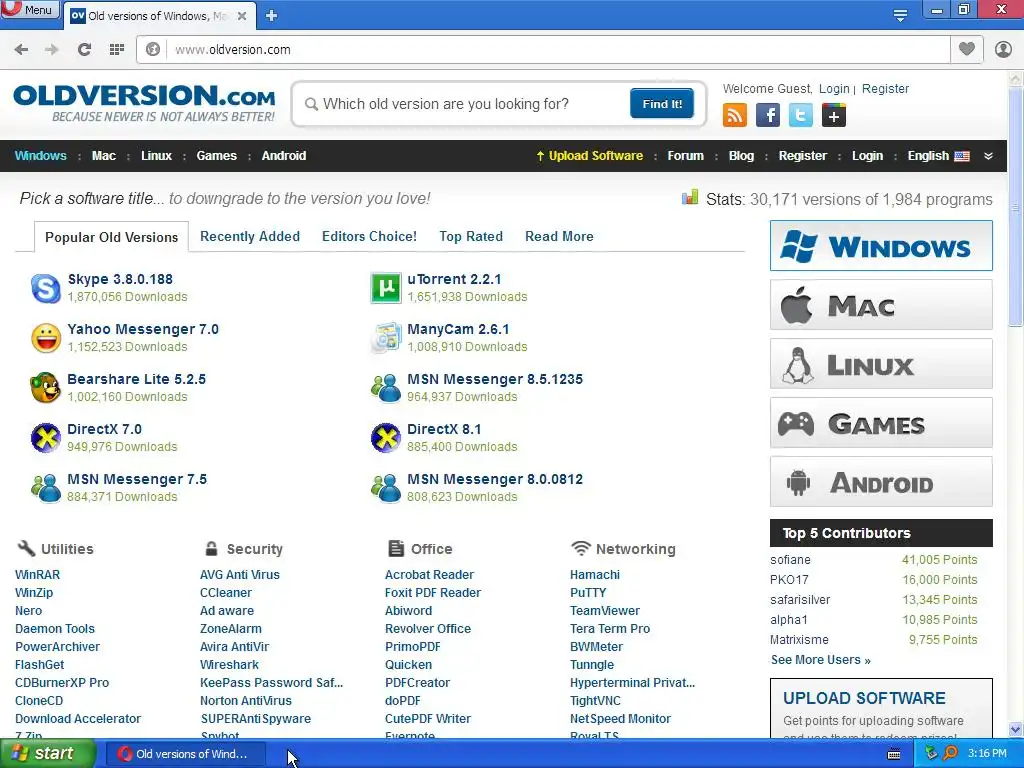Click the Login link beside Welcome Guest
The width and height of the screenshot is (1024, 768).
pyautogui.click(x=834, y=89)
